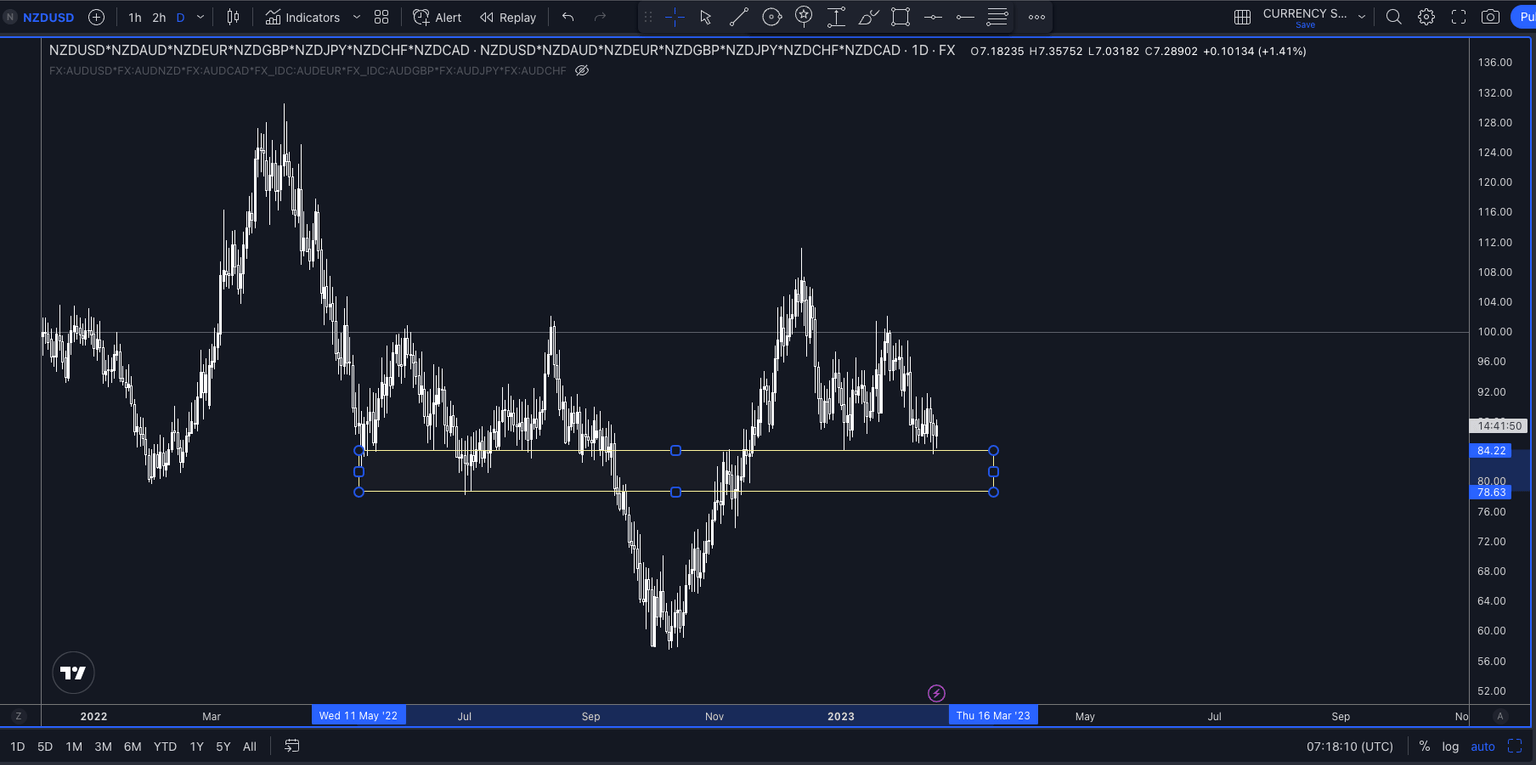
Task: Select the Trend Line drawing tool
Action: click(x=740, y=17)
